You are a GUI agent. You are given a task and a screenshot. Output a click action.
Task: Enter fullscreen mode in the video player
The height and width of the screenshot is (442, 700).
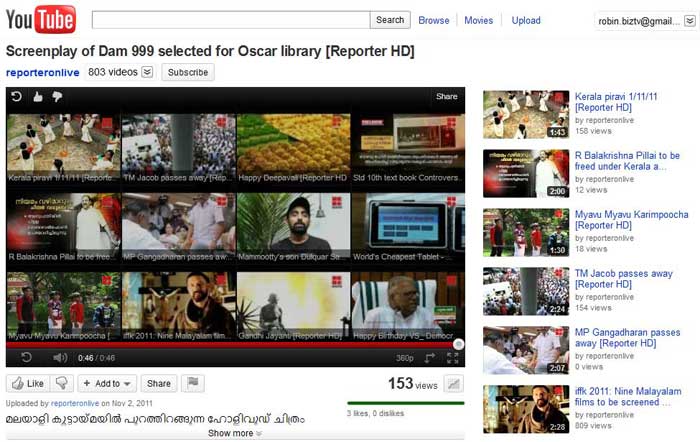pos(453,357)
